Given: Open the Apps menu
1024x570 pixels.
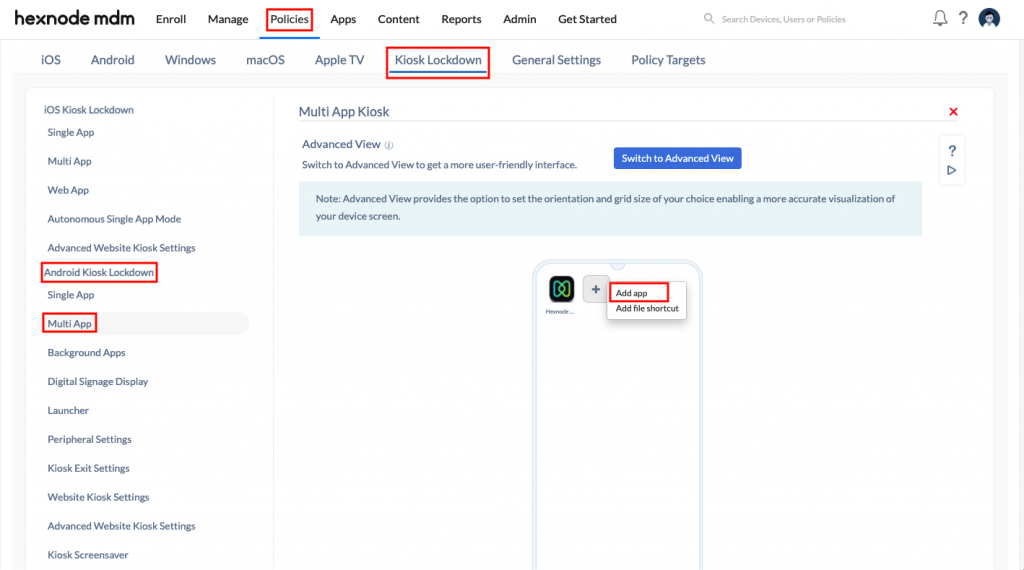Looking at the screenshot, I should (343, 19).
